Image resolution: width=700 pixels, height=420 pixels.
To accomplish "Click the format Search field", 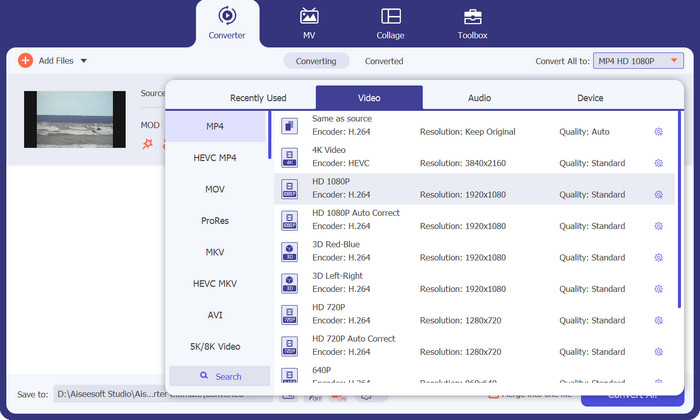I will coord(220,376).
